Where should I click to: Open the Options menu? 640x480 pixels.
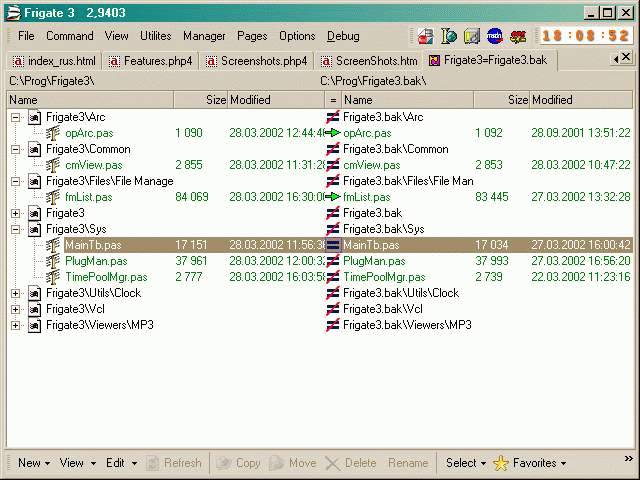point(297,36)
